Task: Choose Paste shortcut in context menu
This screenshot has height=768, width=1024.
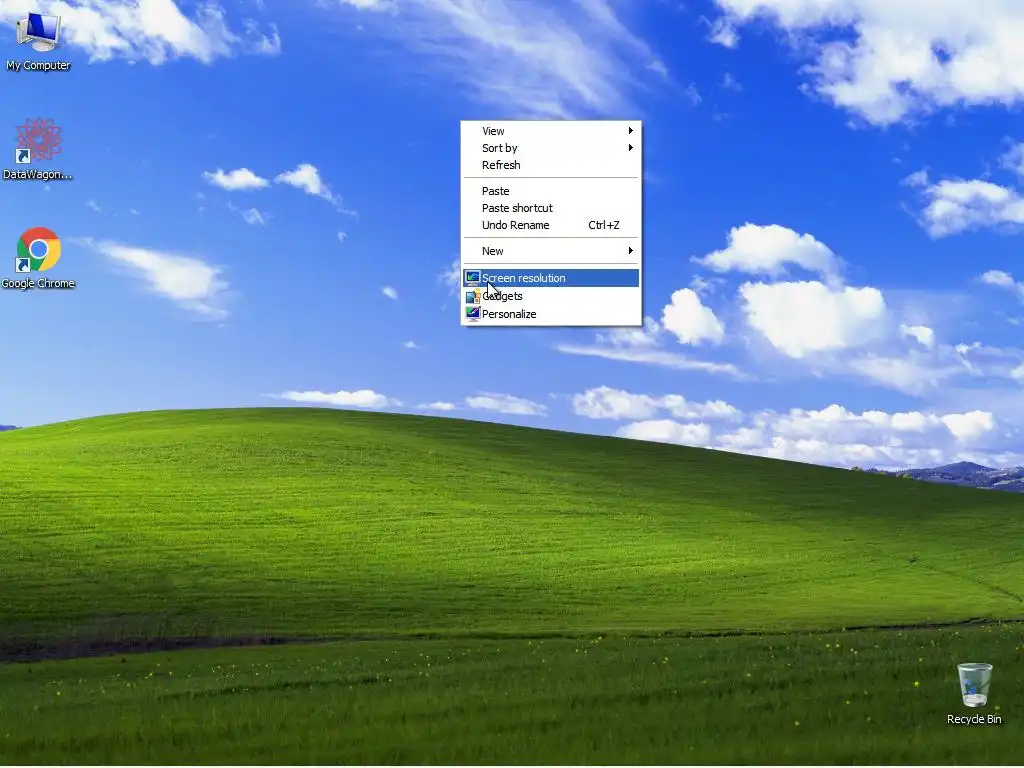Action: tap(551, 208)
